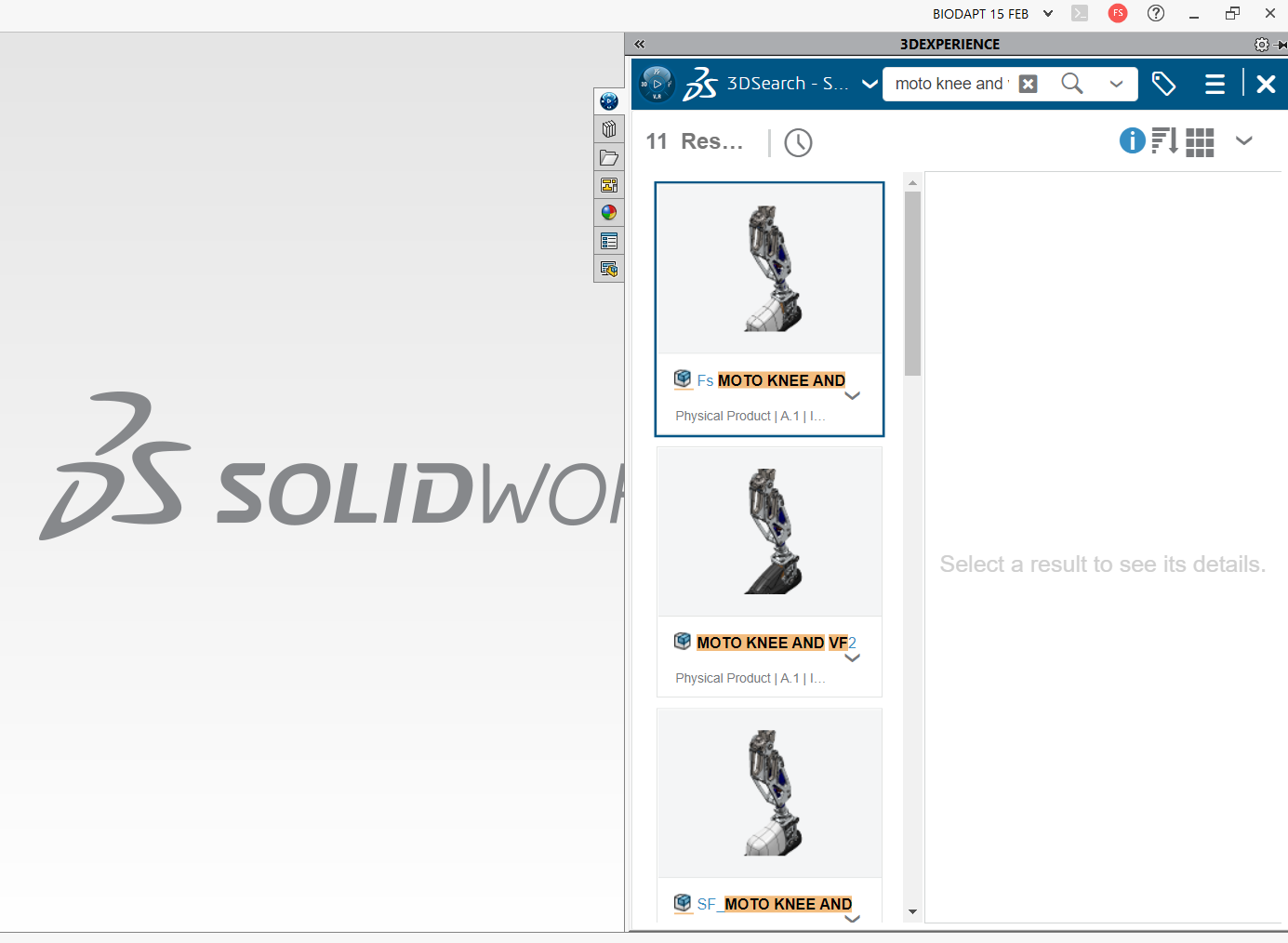Viewport: 1288px width, 943px height.
Task: Click the results list scrollbar thumb
Action: [912, 284]
